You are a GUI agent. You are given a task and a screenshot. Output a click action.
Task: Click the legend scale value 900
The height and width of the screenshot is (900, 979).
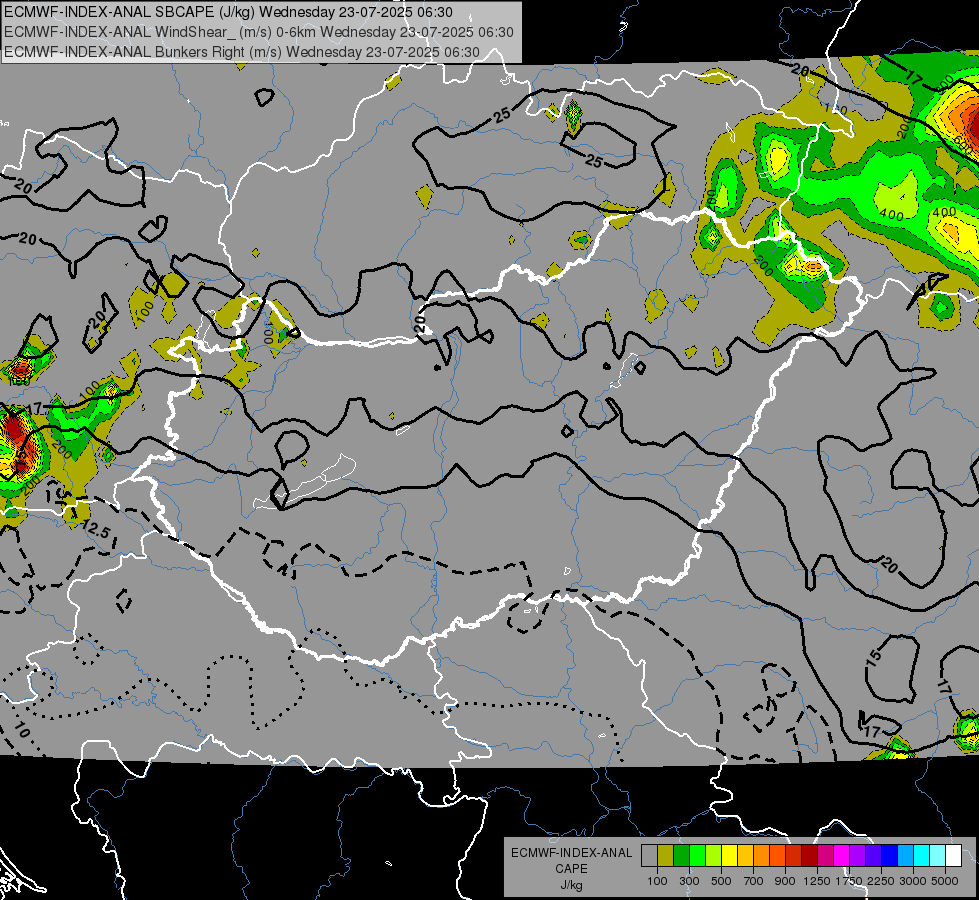(x=785, y=881)
